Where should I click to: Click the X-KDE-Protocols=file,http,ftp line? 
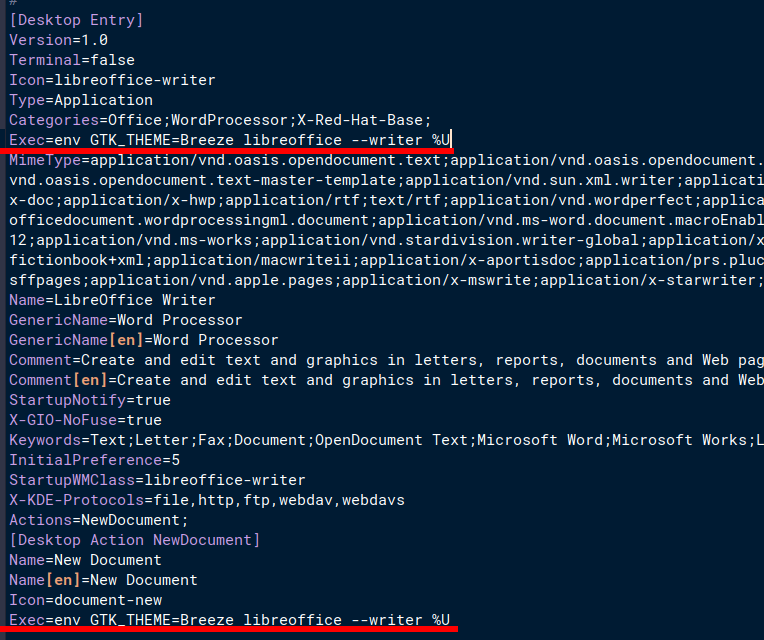(207, 499)
